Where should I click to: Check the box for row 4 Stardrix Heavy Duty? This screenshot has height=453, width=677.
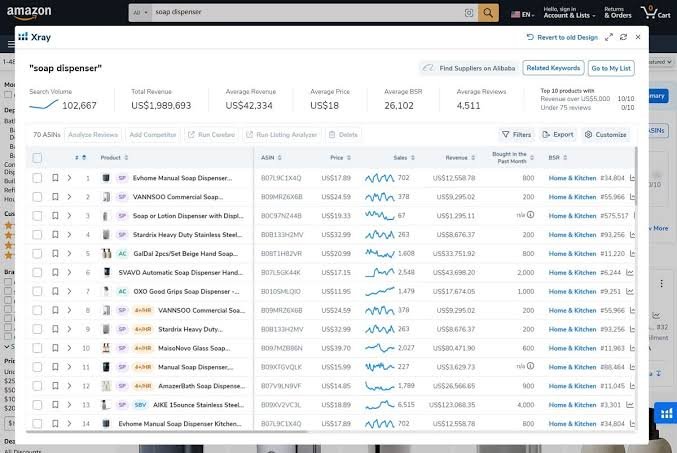[37, 234]
